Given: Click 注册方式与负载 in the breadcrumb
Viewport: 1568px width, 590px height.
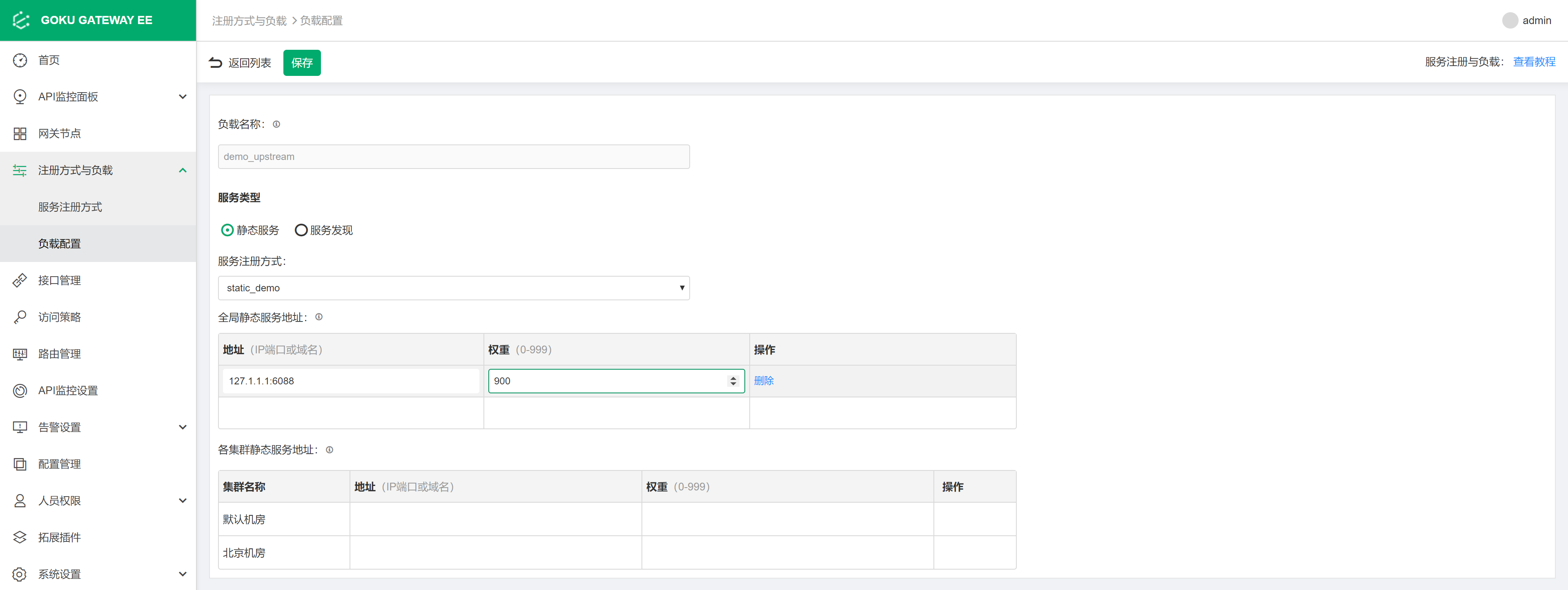Looking at the screenshot, I should click(x=249, y=21).
